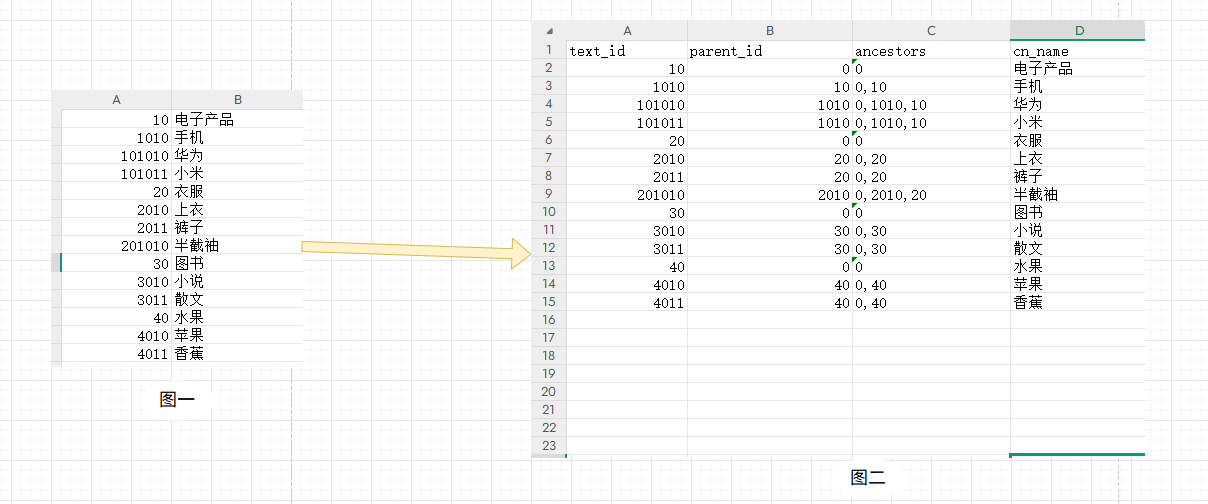The height and width of the screenshot is (504, 1208).
Task: Select row number 9 in figure two
Action: (549, 194)
